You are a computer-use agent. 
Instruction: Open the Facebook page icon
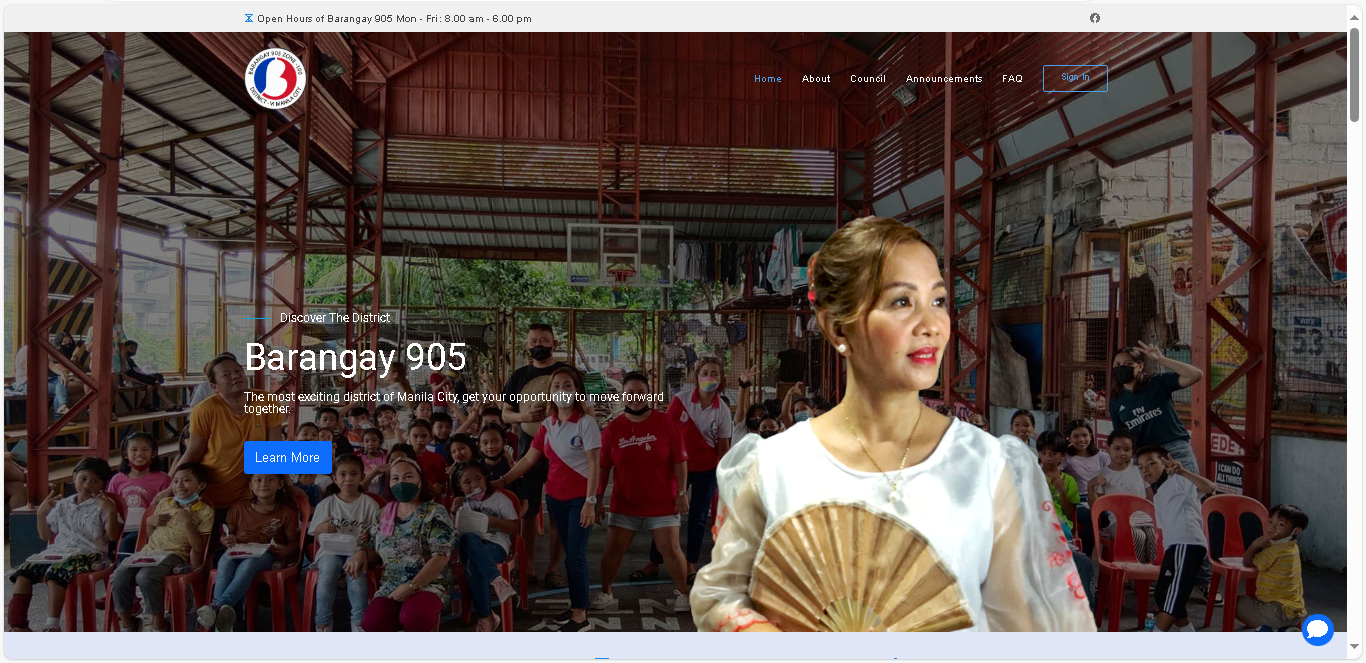tap(1095, 18)
